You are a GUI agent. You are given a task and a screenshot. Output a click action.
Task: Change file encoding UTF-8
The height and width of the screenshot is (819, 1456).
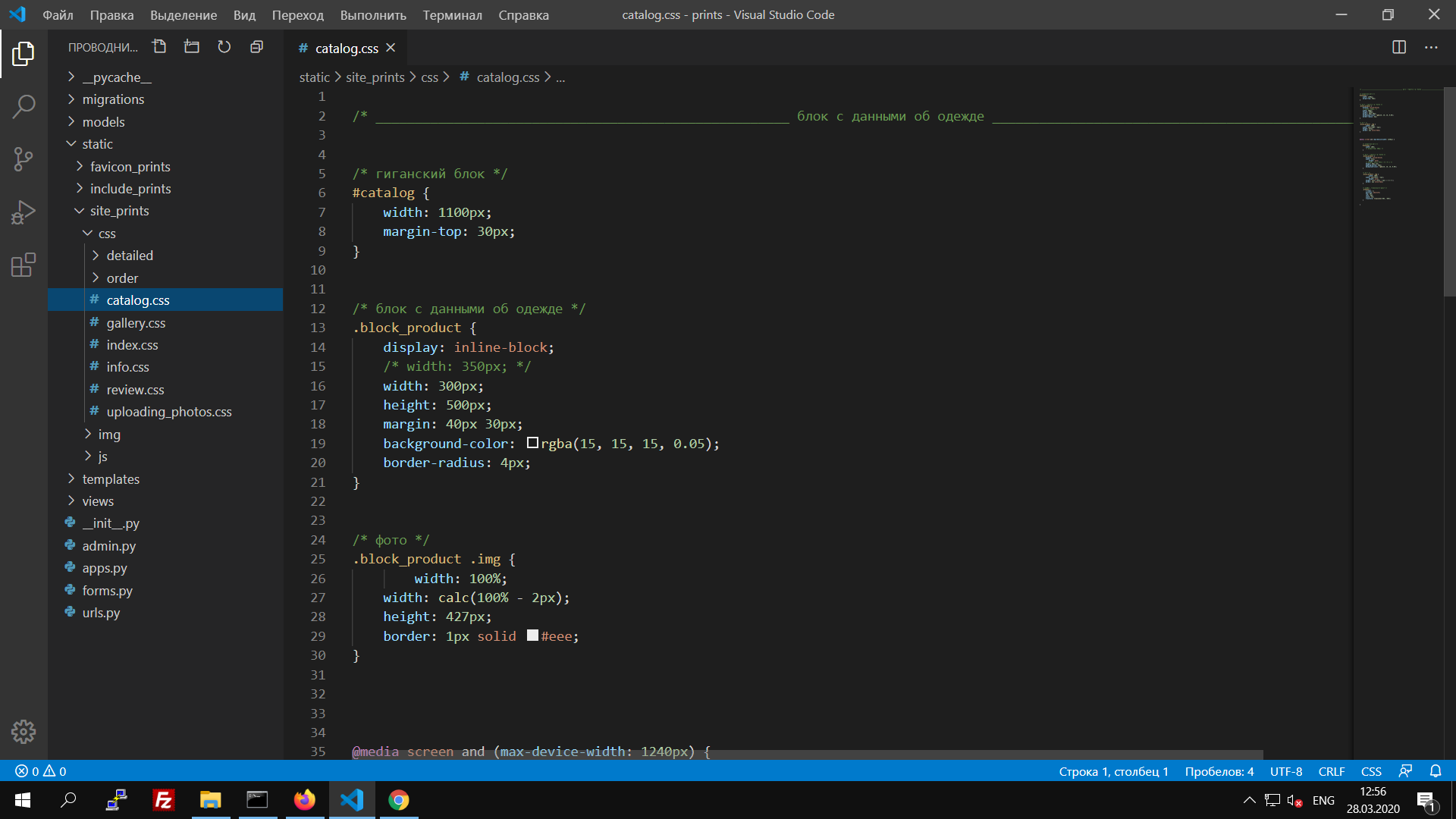point(1286,771)
